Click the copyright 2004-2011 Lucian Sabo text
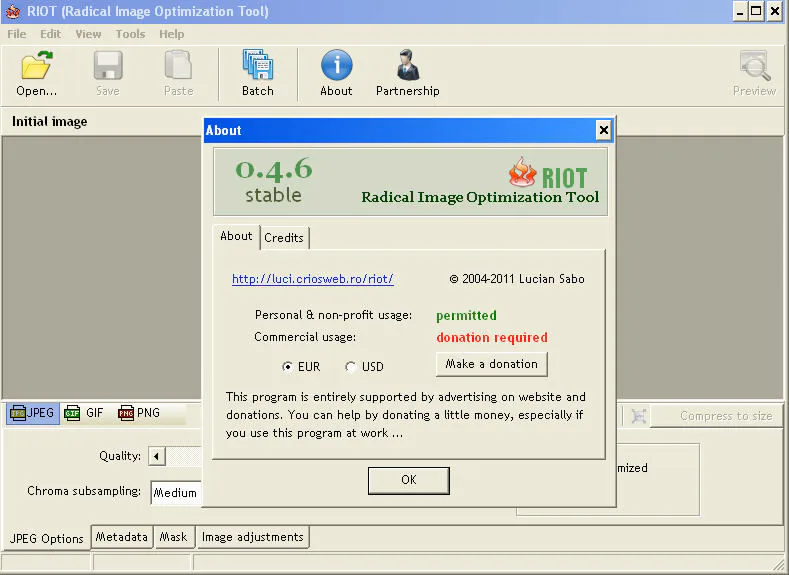 tap(517, 279)
